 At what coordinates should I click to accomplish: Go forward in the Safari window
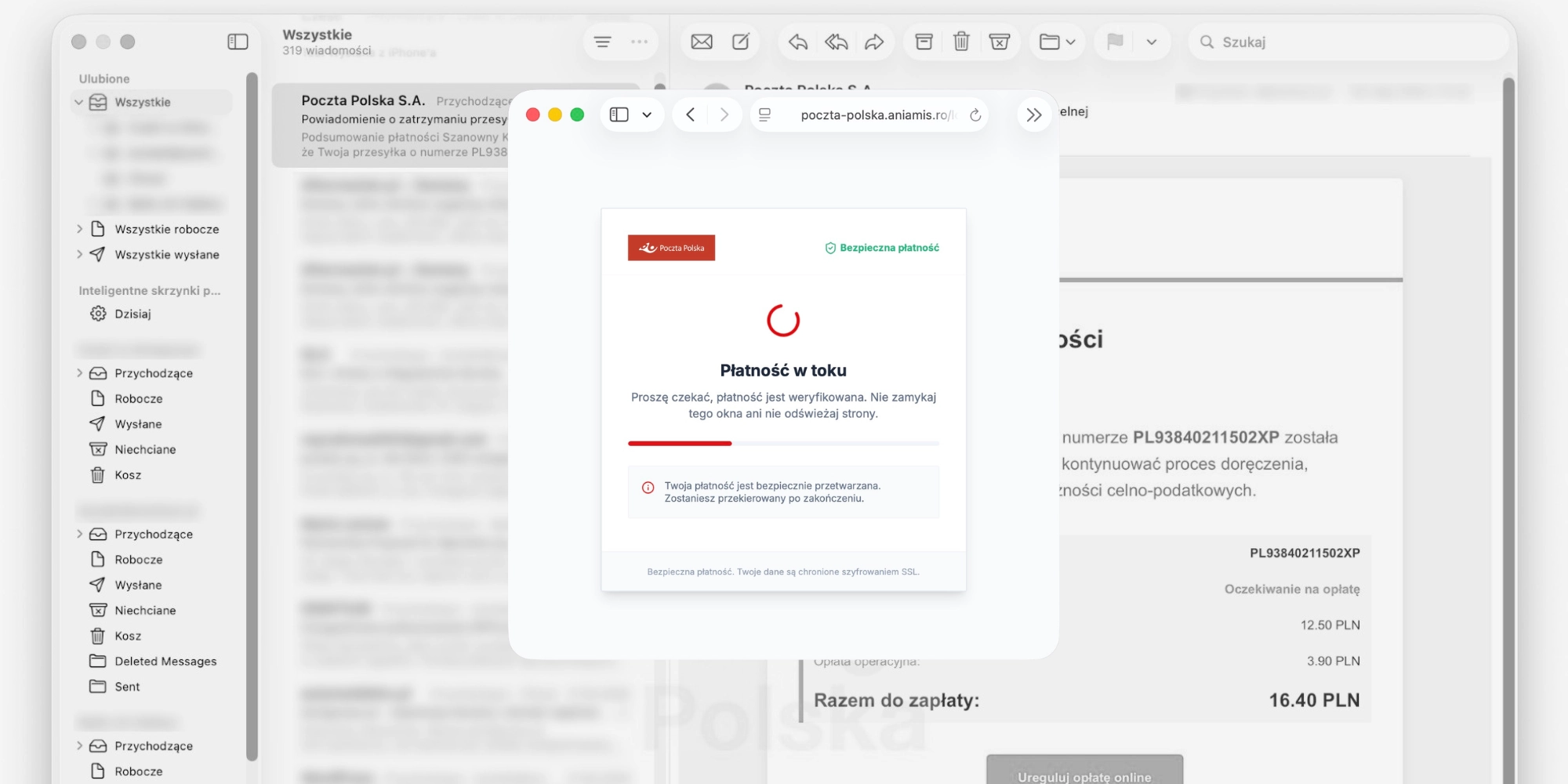[x=724, y=114]
